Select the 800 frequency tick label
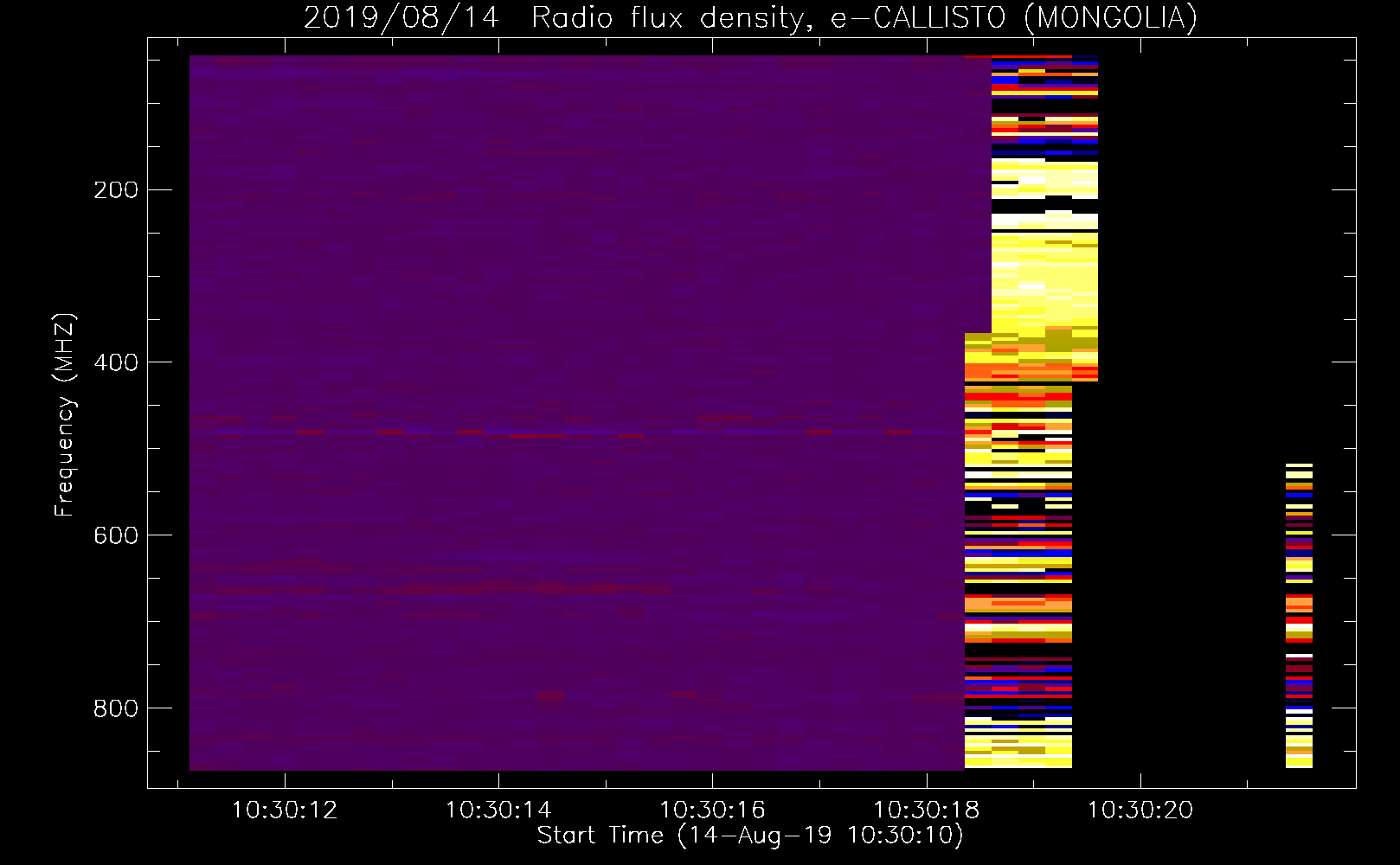The width and height of the screenshot is (1400, 865). [116, 708]
